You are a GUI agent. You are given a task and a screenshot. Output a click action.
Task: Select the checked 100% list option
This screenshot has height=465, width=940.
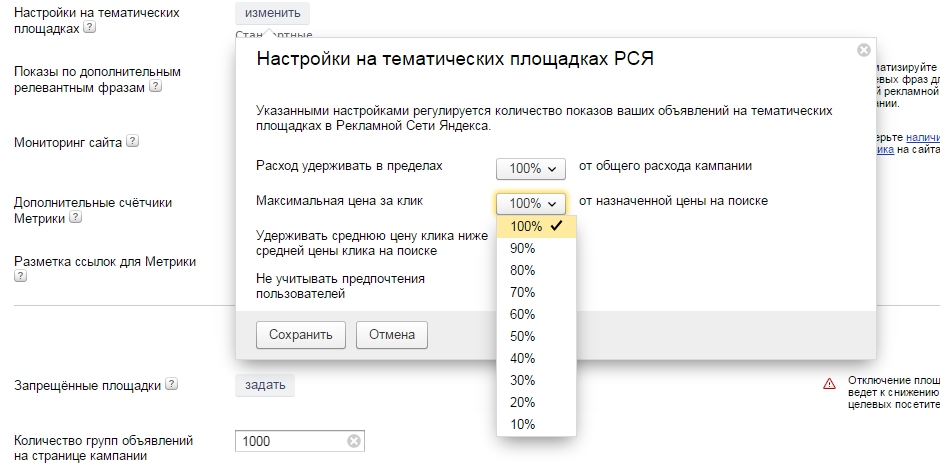coord(536,227)
